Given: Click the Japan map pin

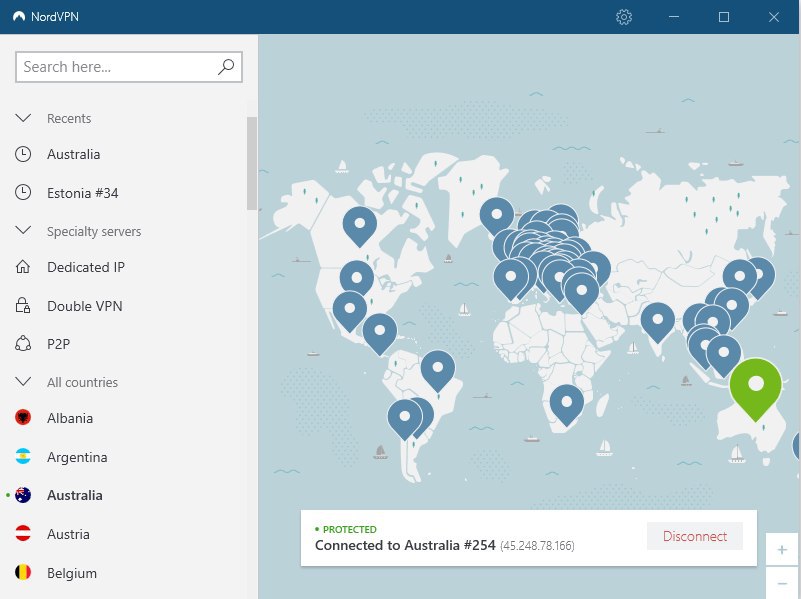Looking at the screenshot, I should 764,277.
